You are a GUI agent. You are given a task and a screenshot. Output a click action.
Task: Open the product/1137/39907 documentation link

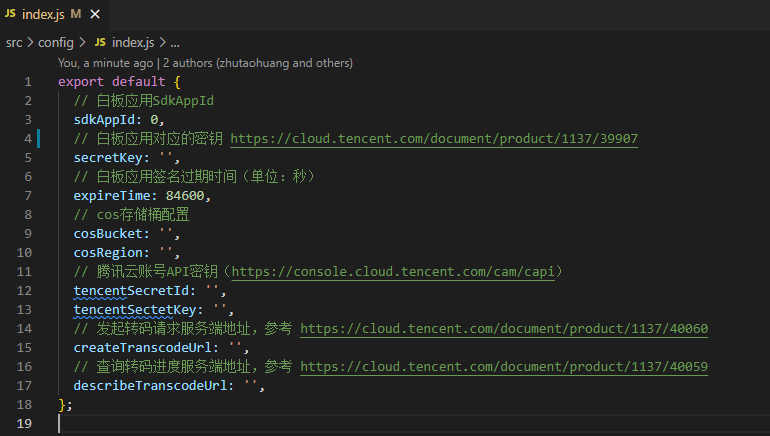click(434, 139)
